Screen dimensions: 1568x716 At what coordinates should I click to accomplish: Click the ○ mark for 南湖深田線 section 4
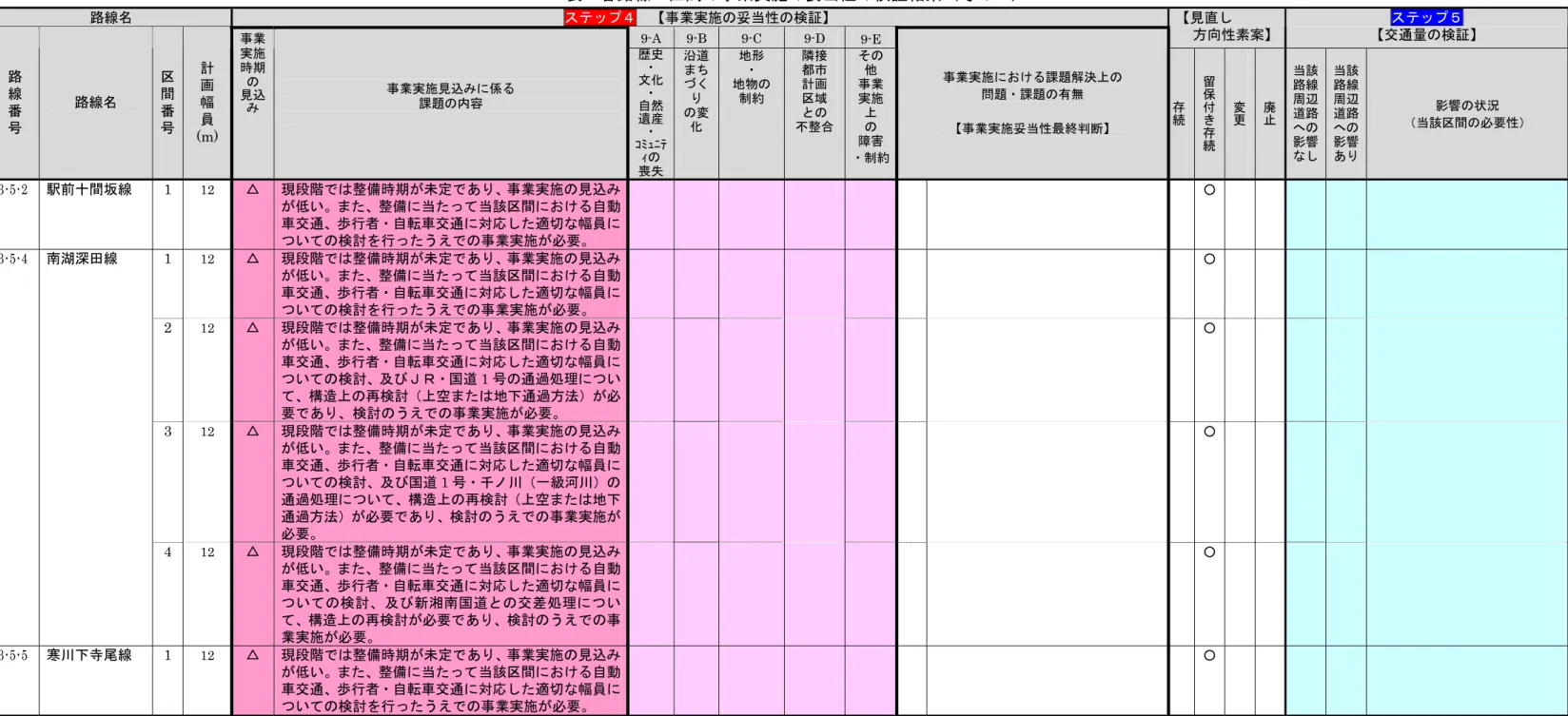click(x=1209, y=552)
